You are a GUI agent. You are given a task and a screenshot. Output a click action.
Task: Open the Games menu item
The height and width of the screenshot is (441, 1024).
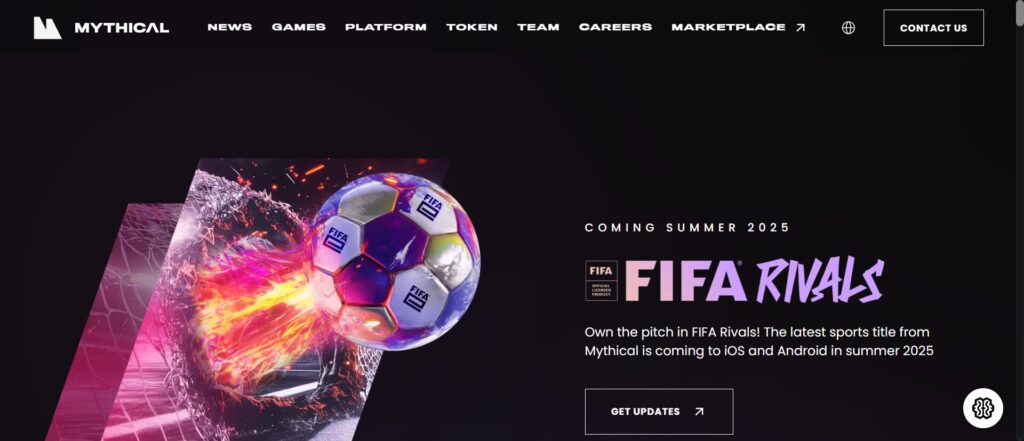(x=298, y=27)
